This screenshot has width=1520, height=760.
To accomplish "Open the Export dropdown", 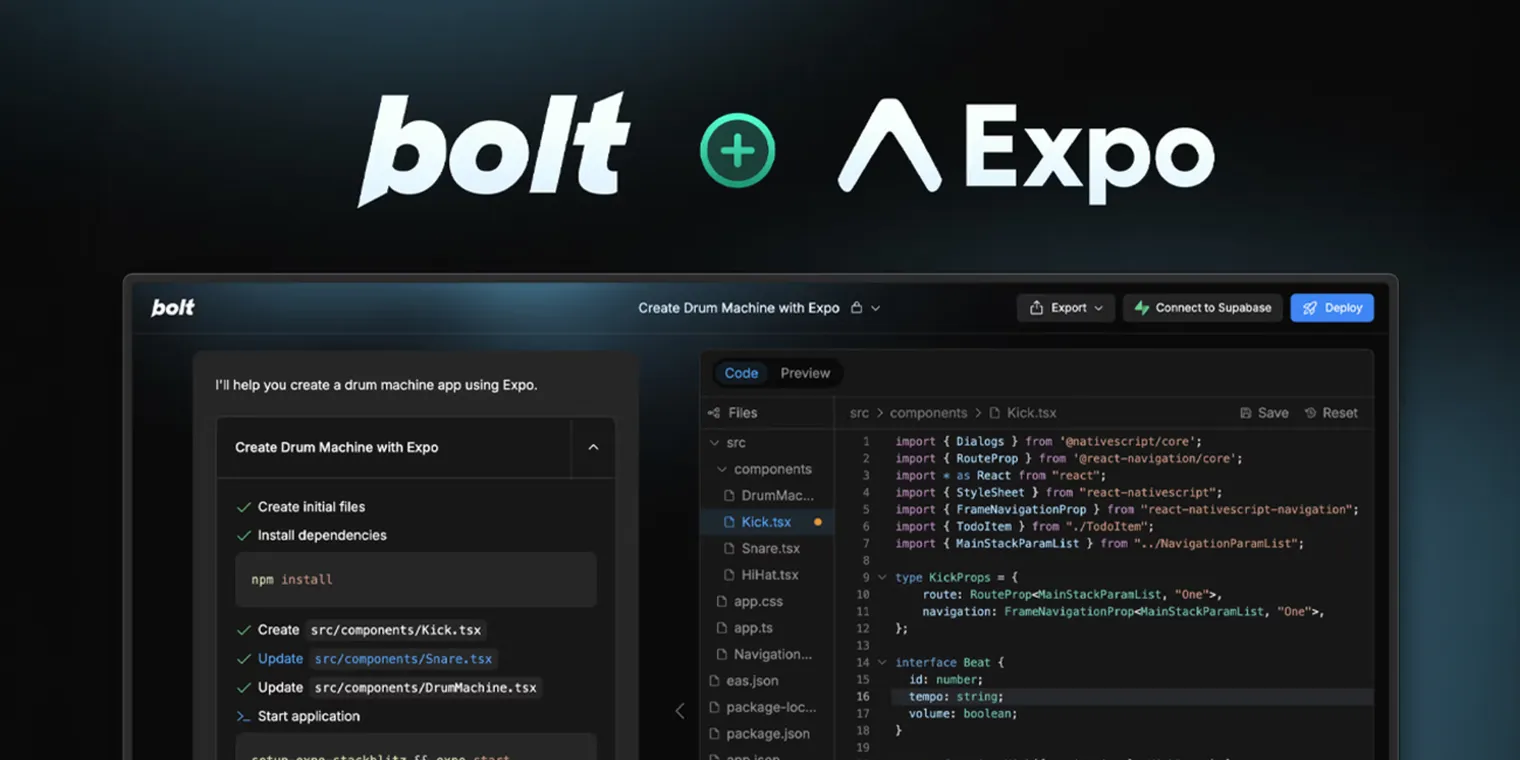I will [x=1066, y=307].
